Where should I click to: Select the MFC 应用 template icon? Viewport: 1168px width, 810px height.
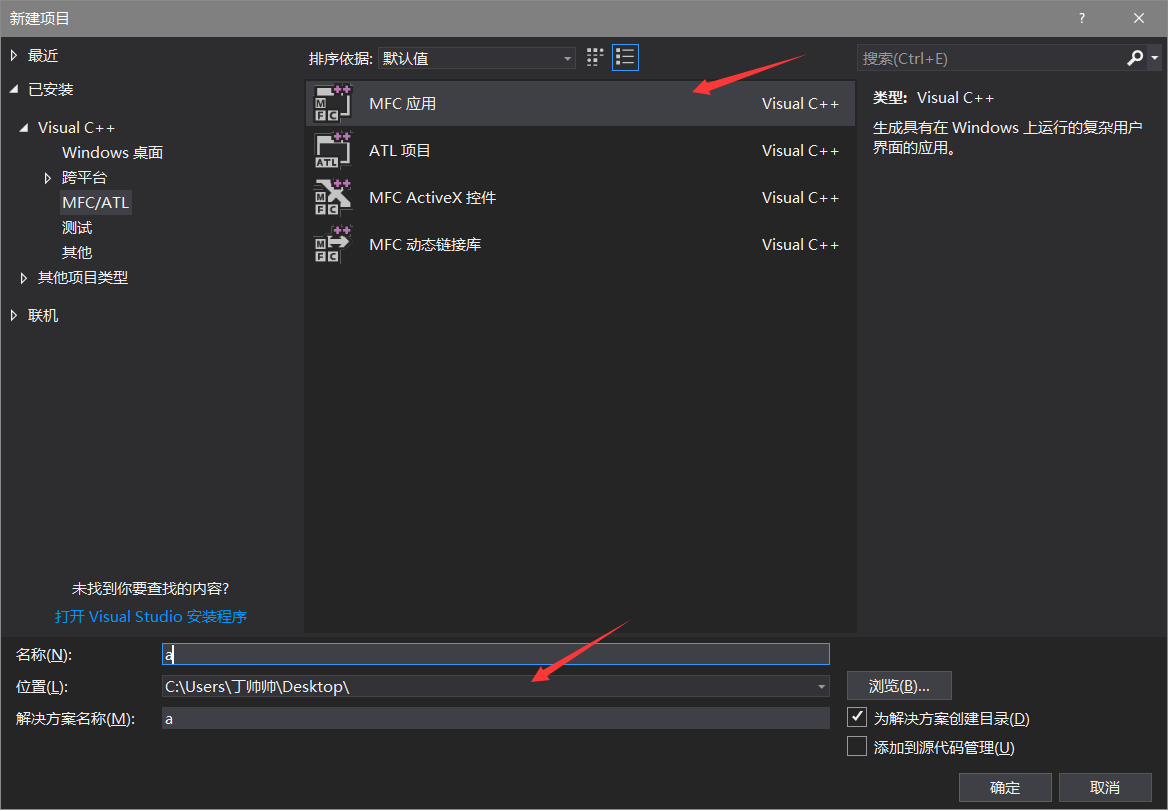point(332,104)
